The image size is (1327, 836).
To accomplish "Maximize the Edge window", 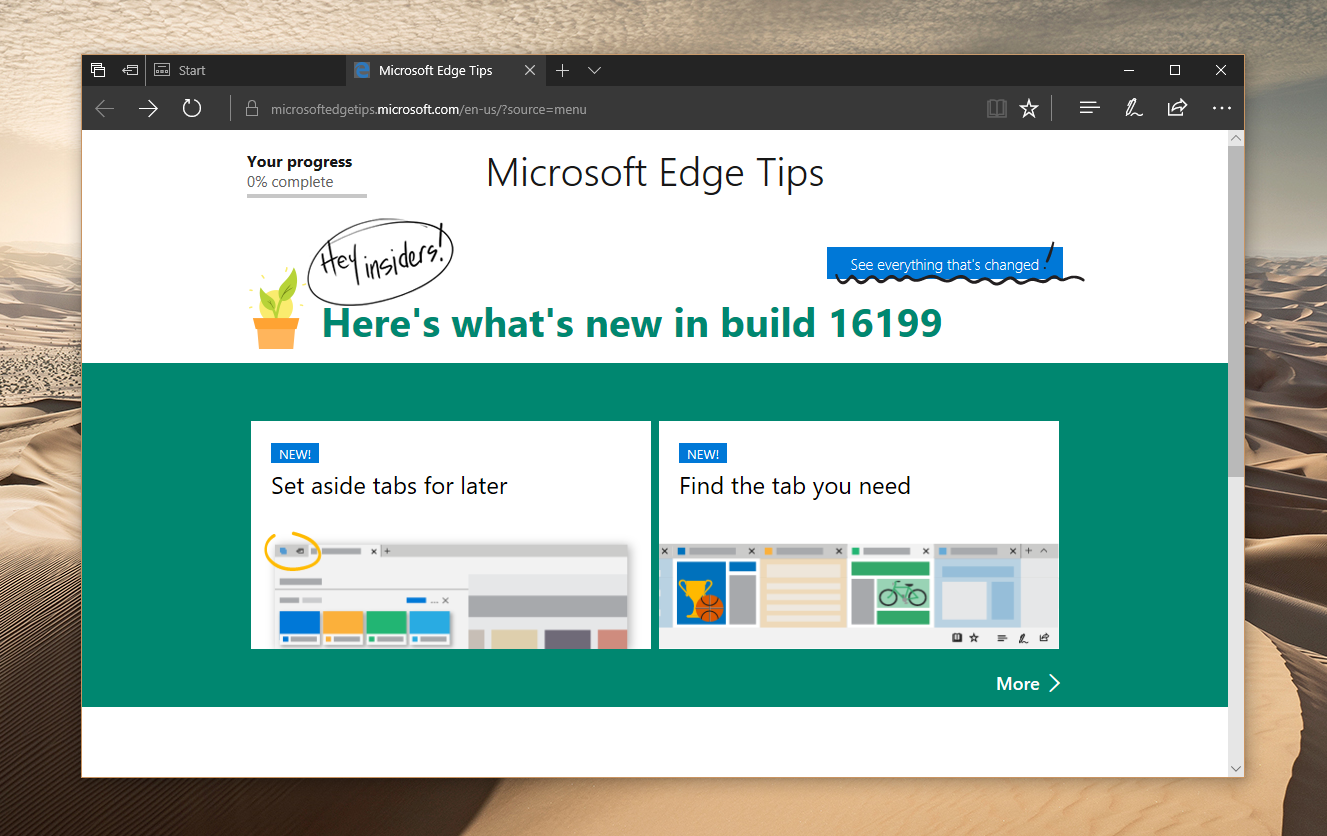I will pyautogui.click(x=1175, y=70).
